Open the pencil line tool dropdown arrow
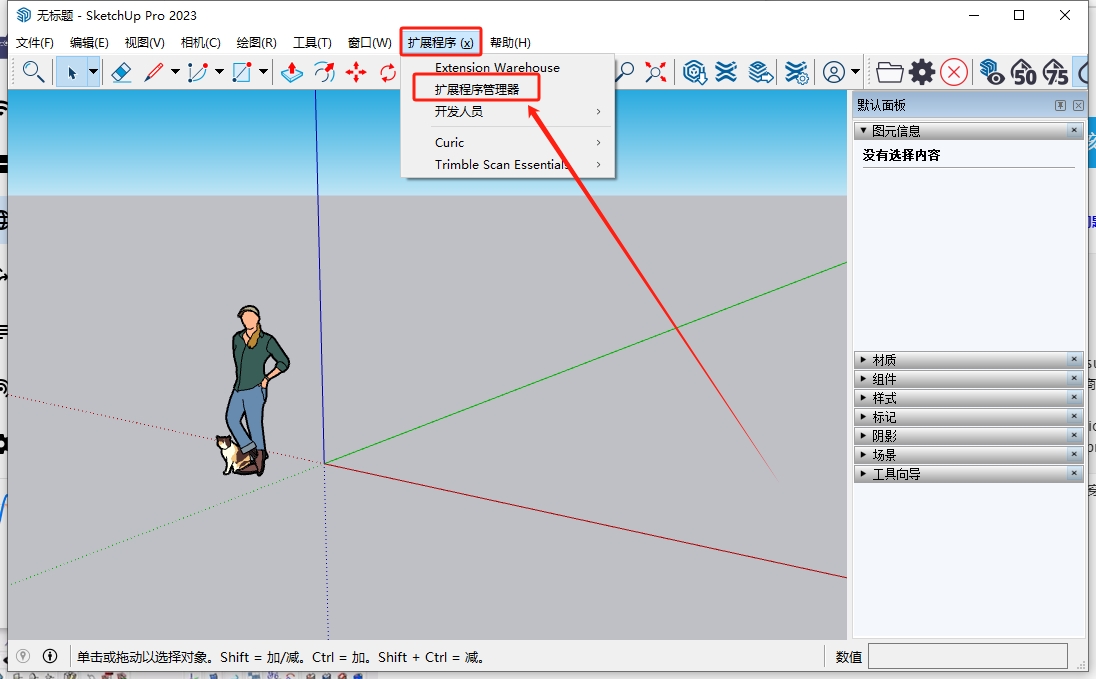Screen dimensions: 1096x679 tap(175, 72)
